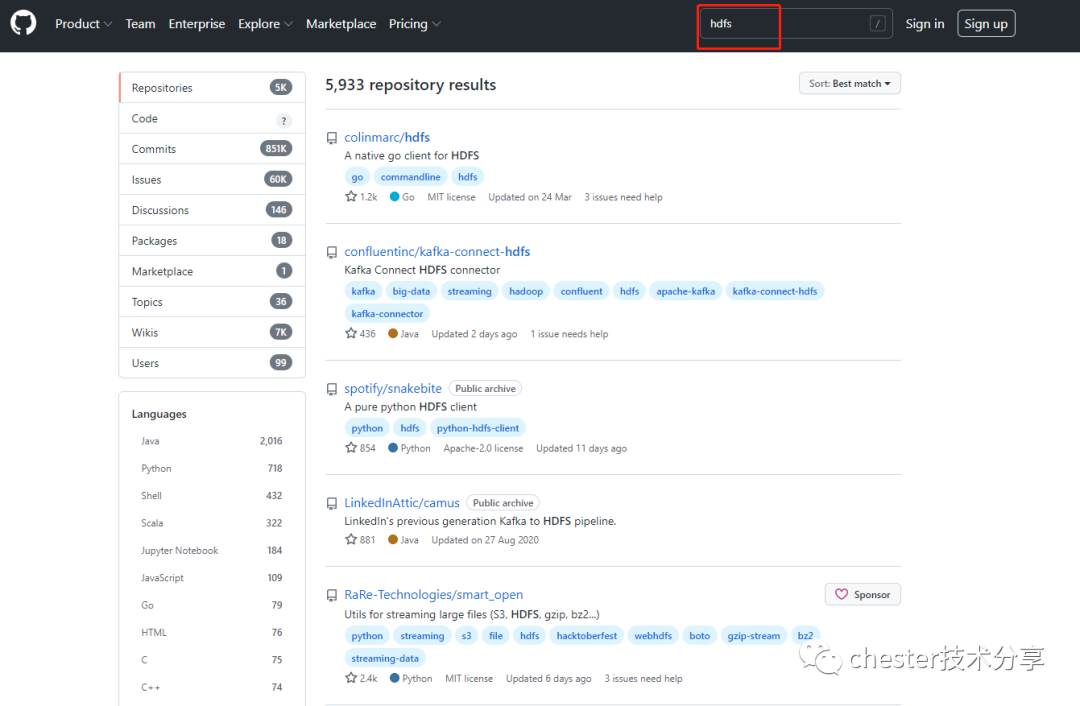This screenshot has height=706, width=1080.
Task: Click the repository icon beside RaRe-Technologies/smart_open
Action: pos(332,595)
